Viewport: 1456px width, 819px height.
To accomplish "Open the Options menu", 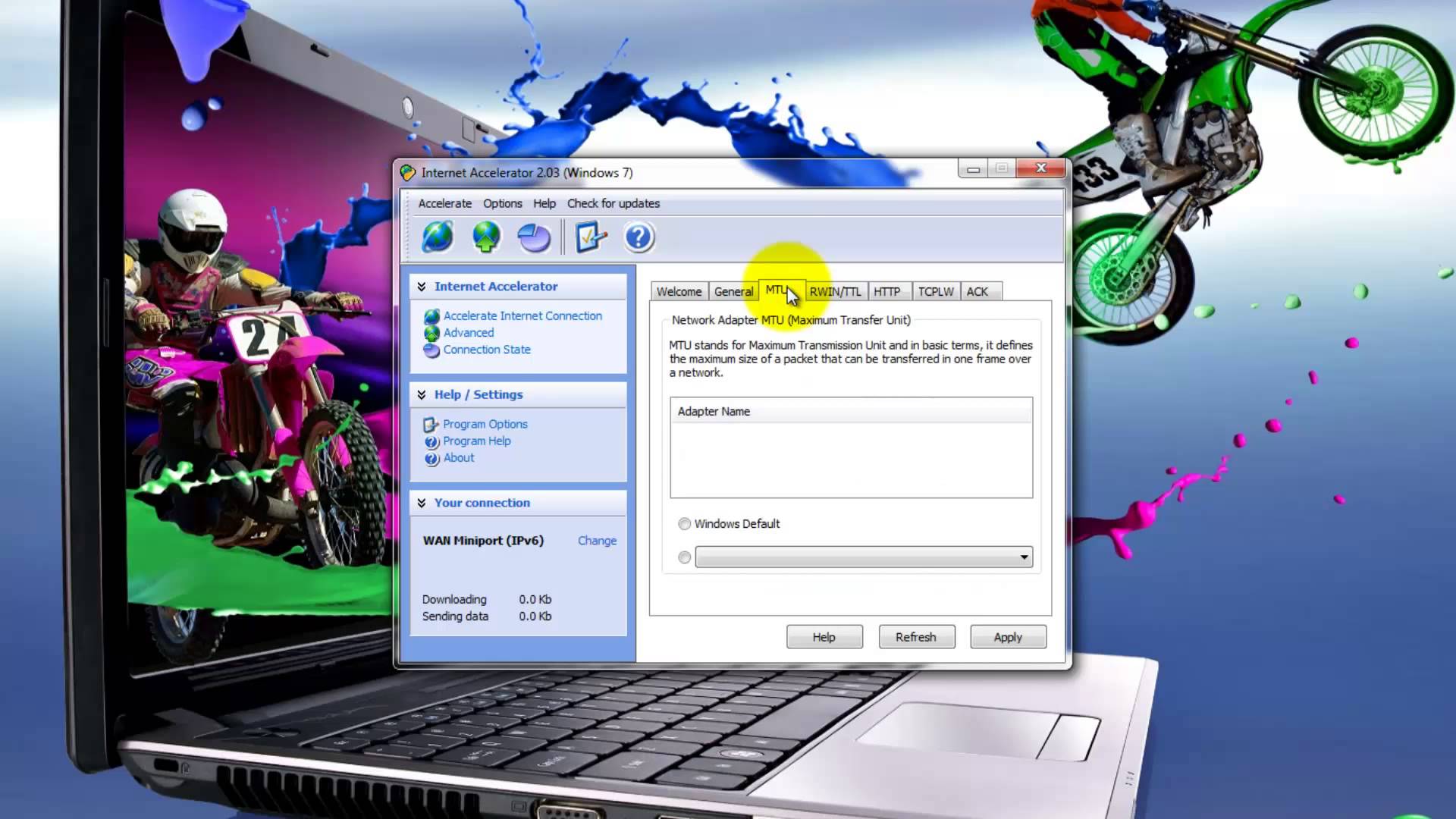I will point(503,203).
